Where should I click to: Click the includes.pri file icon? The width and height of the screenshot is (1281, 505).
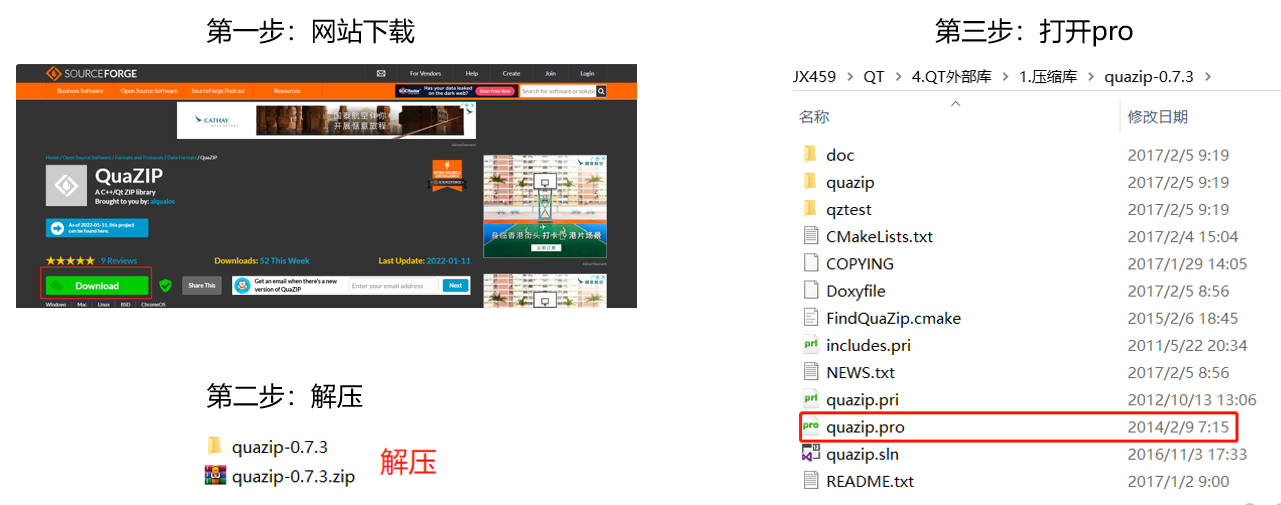pos(811,345)
